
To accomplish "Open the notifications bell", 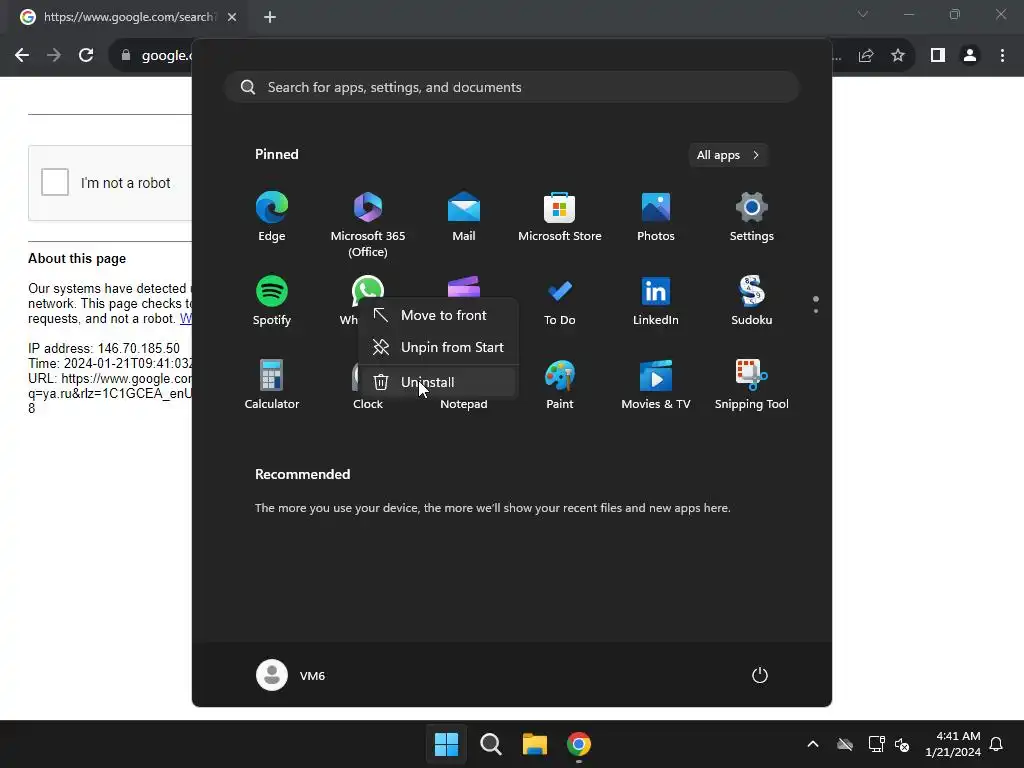I will click(997, 744).
